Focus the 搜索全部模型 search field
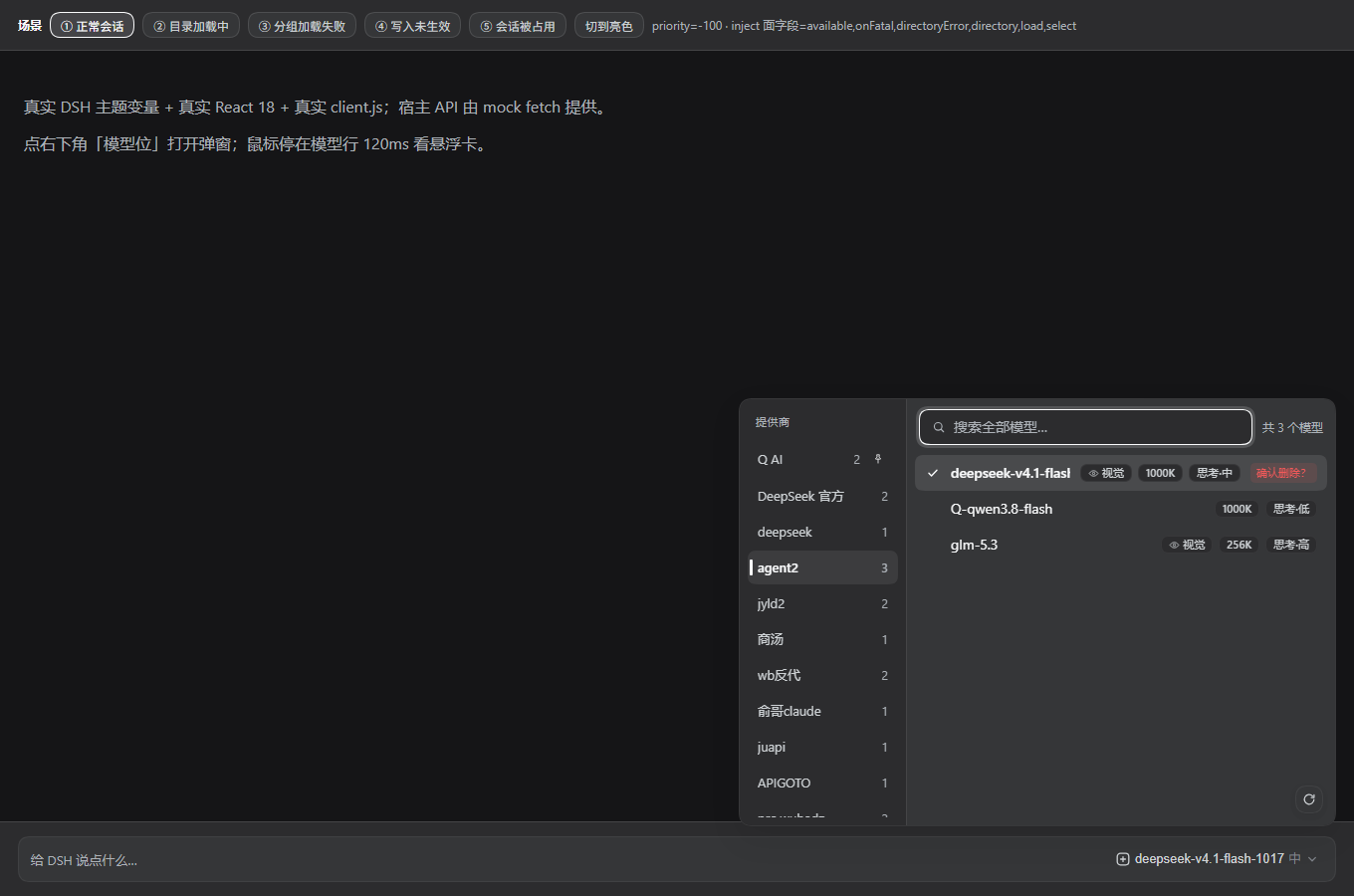This screenshot has width=1354, height=896. tap(1085, 427)
